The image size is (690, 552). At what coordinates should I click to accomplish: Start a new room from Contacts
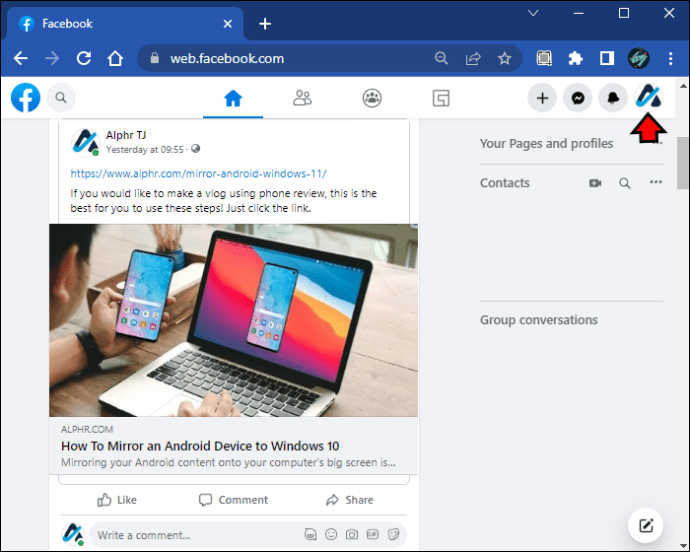click(x=595, y=183)
